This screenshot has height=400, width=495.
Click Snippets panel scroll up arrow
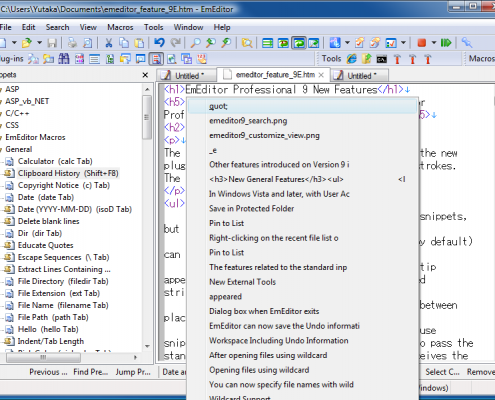(x=147, y=89)
